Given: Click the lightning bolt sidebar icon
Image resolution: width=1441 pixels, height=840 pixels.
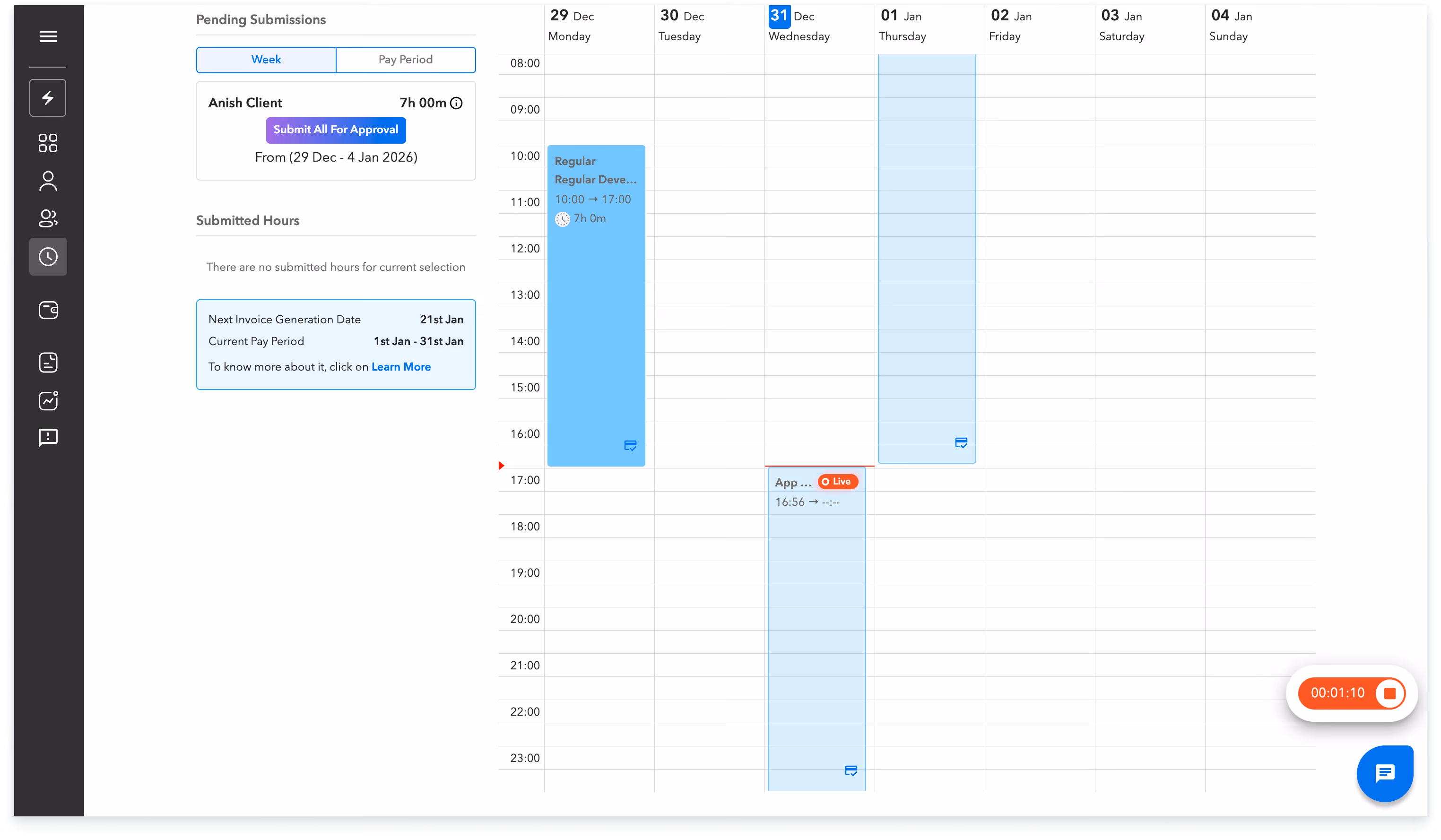Looking at the screenshot, I should (x=48, y=98).
